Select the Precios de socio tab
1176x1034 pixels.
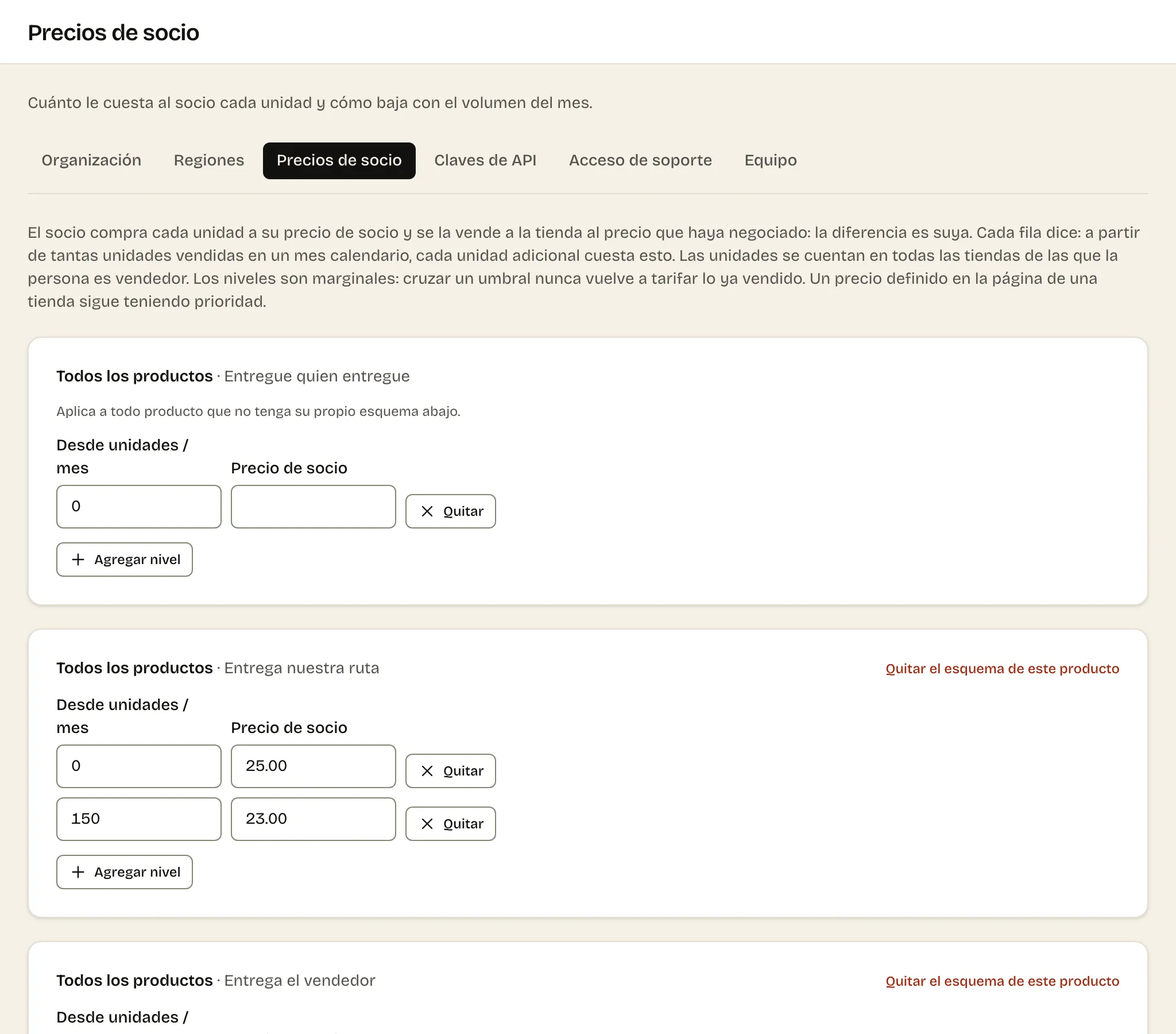pyautogui.click(x=339, y=161)
